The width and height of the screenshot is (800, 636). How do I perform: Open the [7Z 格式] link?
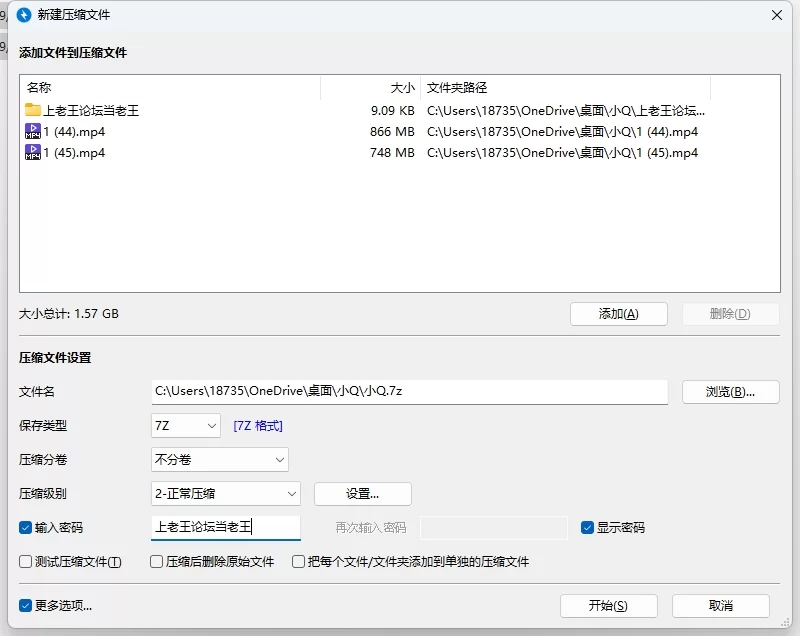pyautogui.click(x=258, y=425)
